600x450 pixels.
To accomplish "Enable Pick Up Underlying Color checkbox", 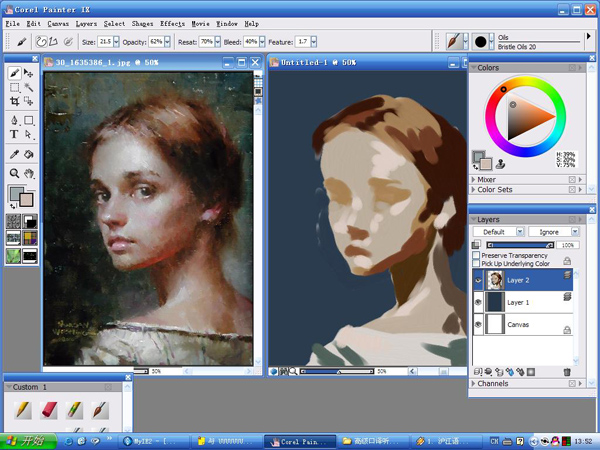I will coord(476,263).
